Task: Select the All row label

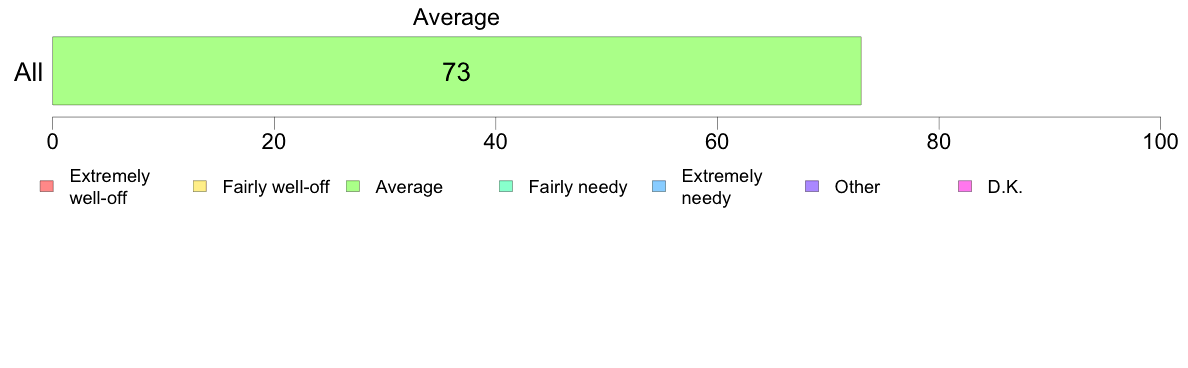Action: point(29,73)
